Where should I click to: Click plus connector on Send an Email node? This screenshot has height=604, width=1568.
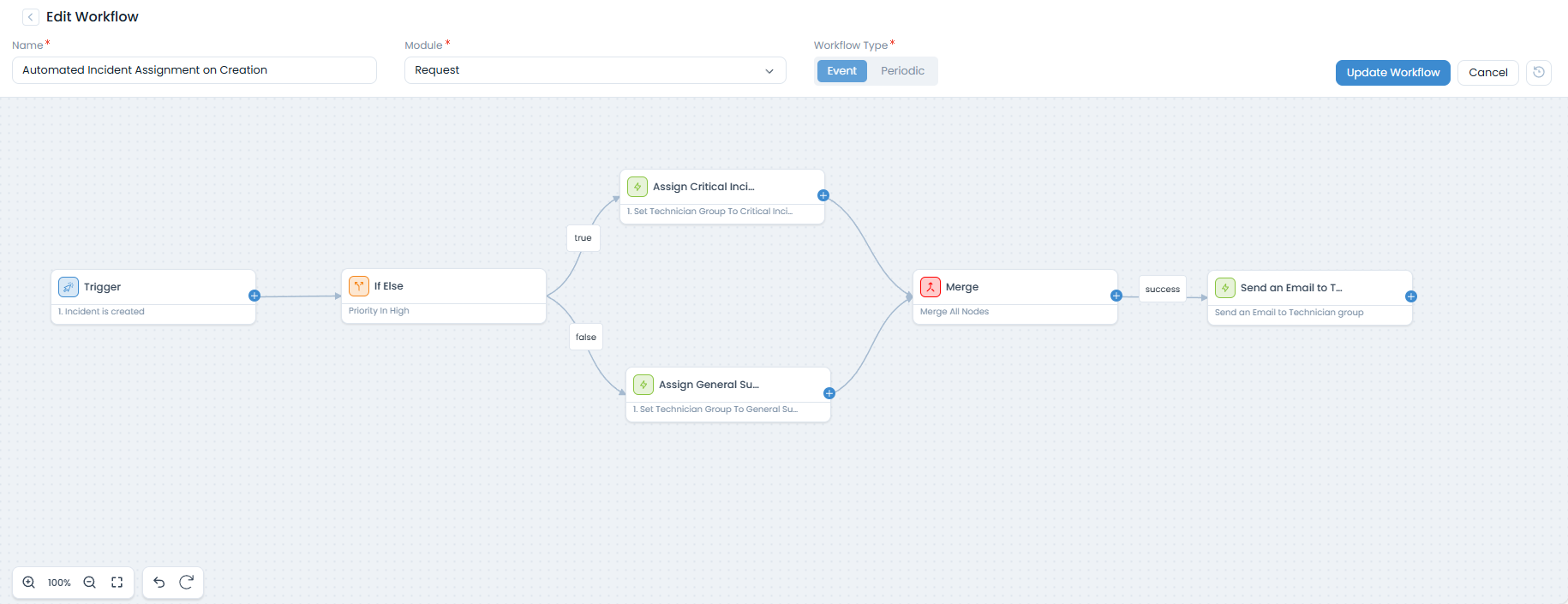pyautogui.click(x=1411, y=296)
